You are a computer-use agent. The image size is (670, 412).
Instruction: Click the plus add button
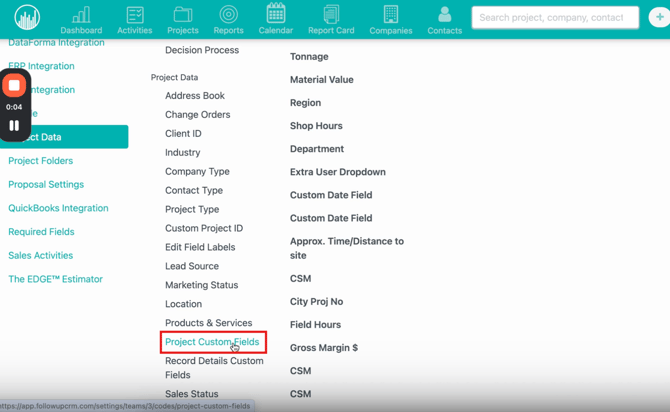click(x=659, y=17)
